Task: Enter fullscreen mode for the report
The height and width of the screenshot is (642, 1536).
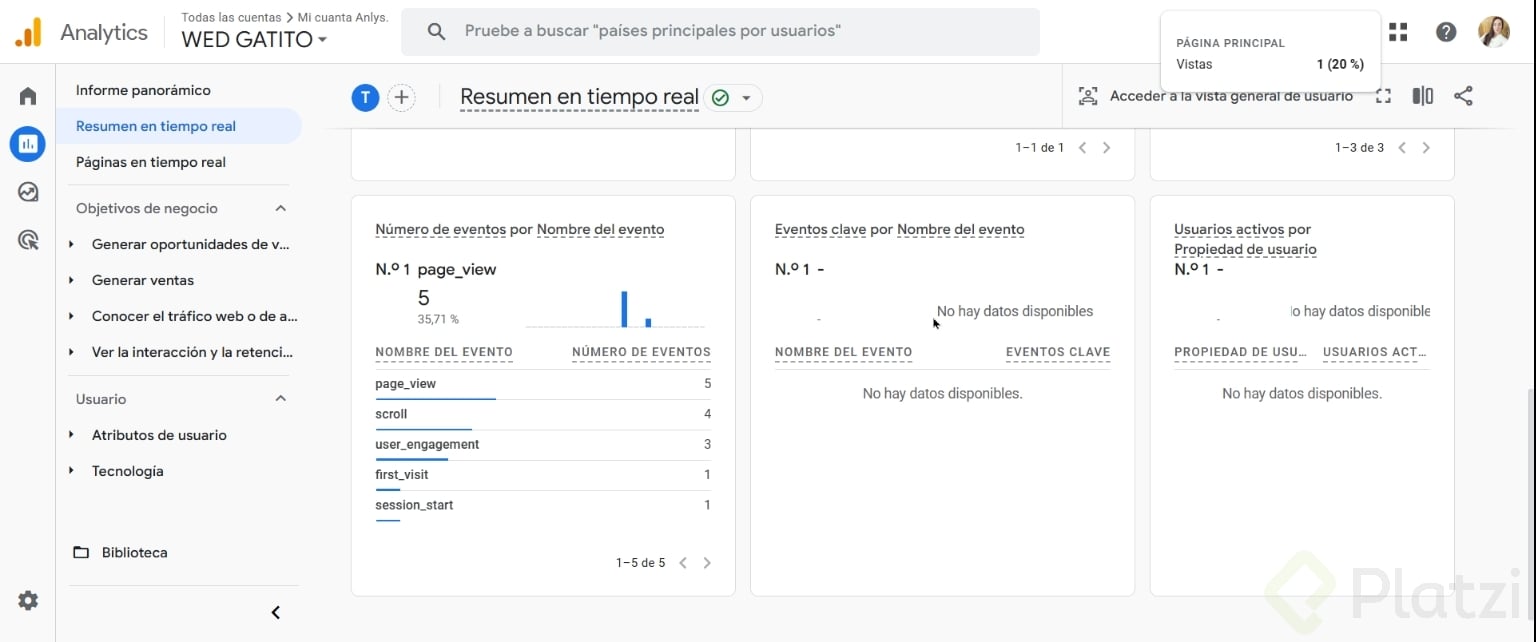Action: [x=1383, y=96]
